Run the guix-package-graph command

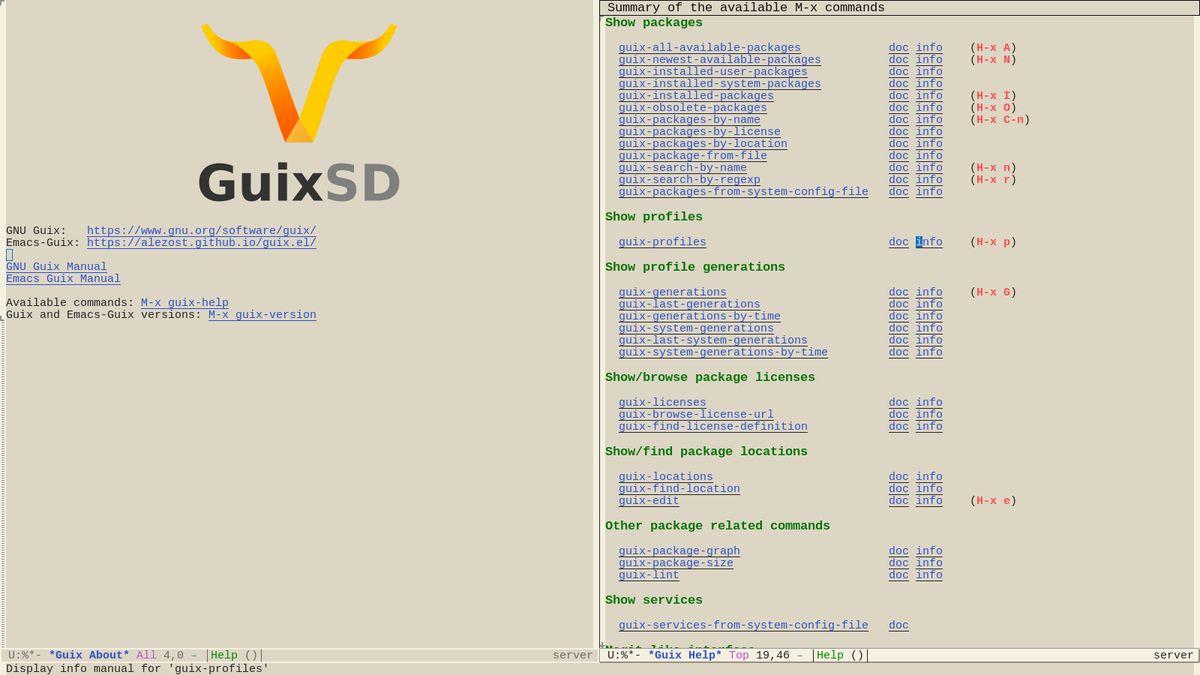coord(679,551)
